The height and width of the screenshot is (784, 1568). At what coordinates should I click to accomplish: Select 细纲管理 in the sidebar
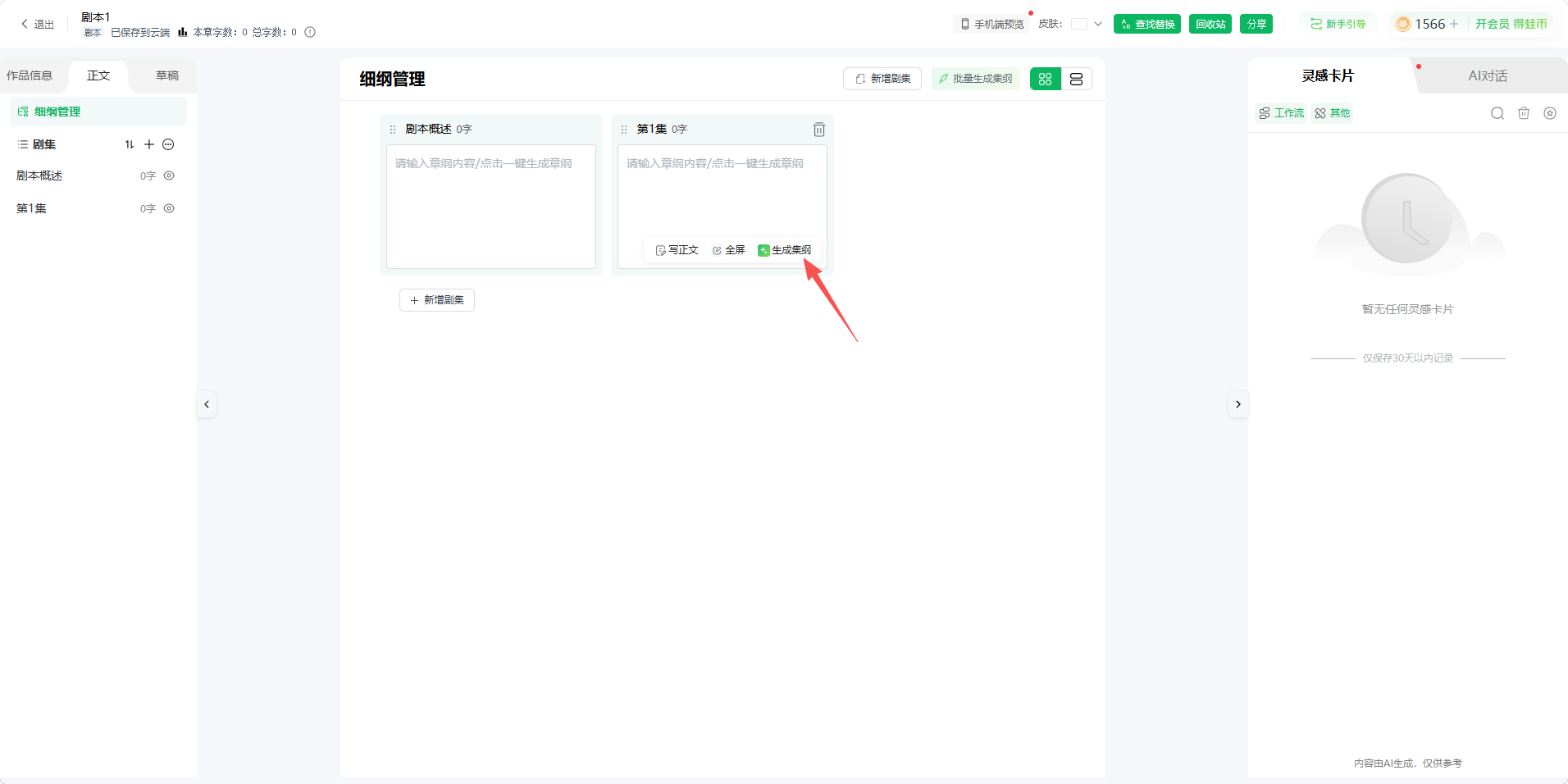coord(98,112)
